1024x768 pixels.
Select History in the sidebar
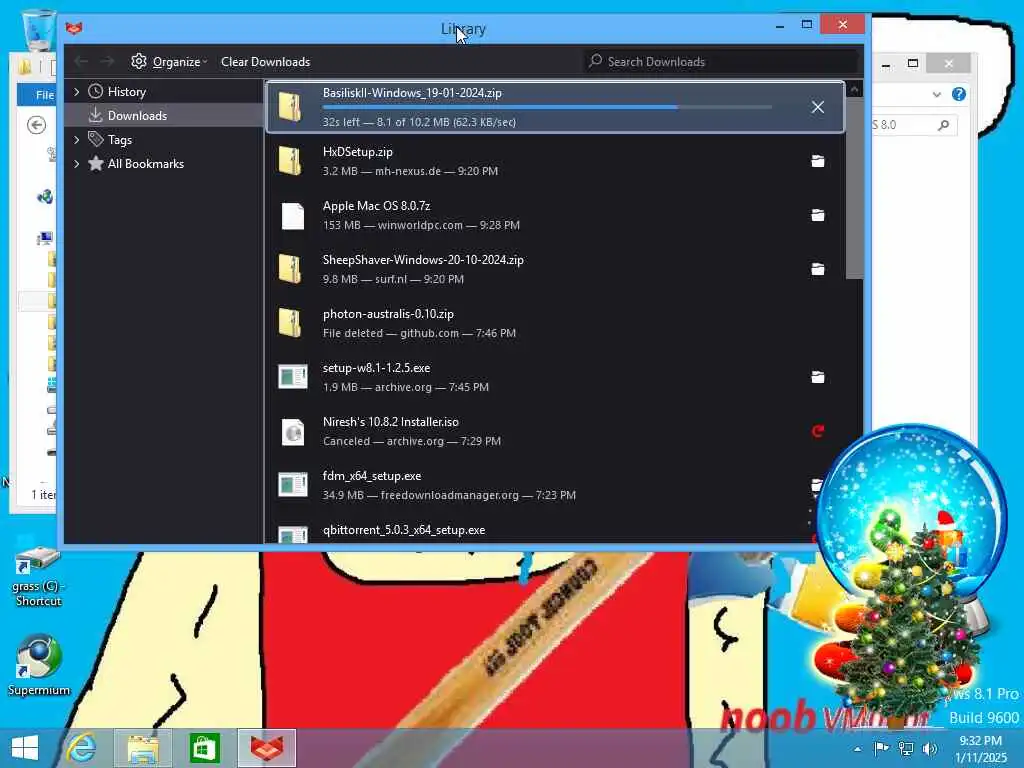point(163,91)
